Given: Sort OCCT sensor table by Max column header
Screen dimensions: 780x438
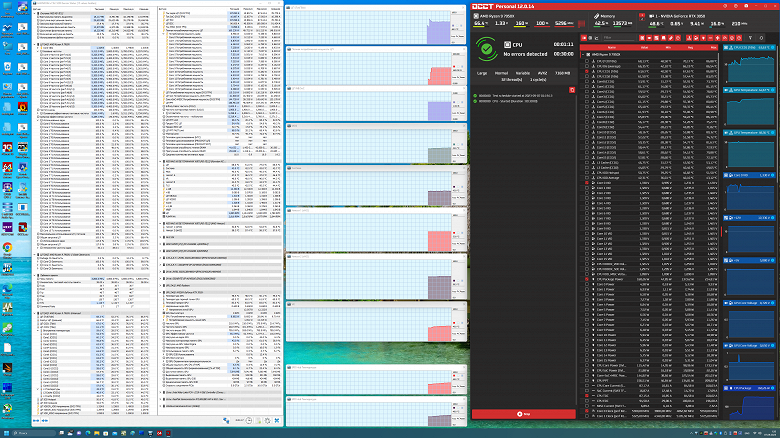Looking at the screenshot, I should [713, 47].
